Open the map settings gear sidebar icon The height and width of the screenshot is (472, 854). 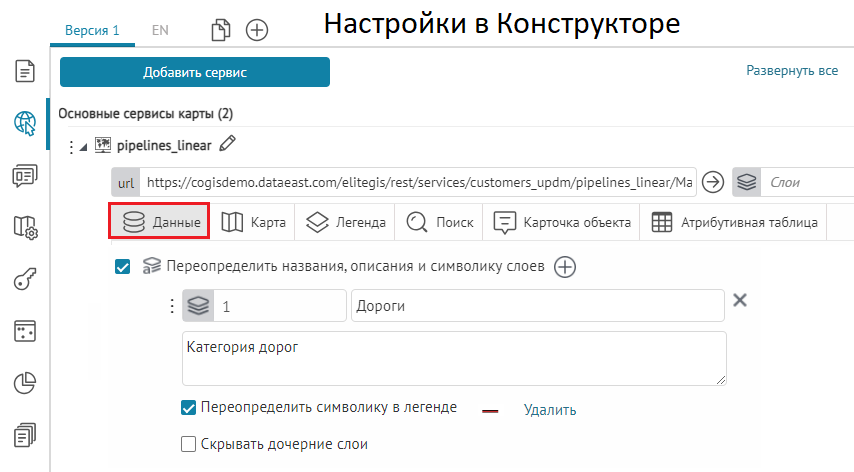(25, 228)
